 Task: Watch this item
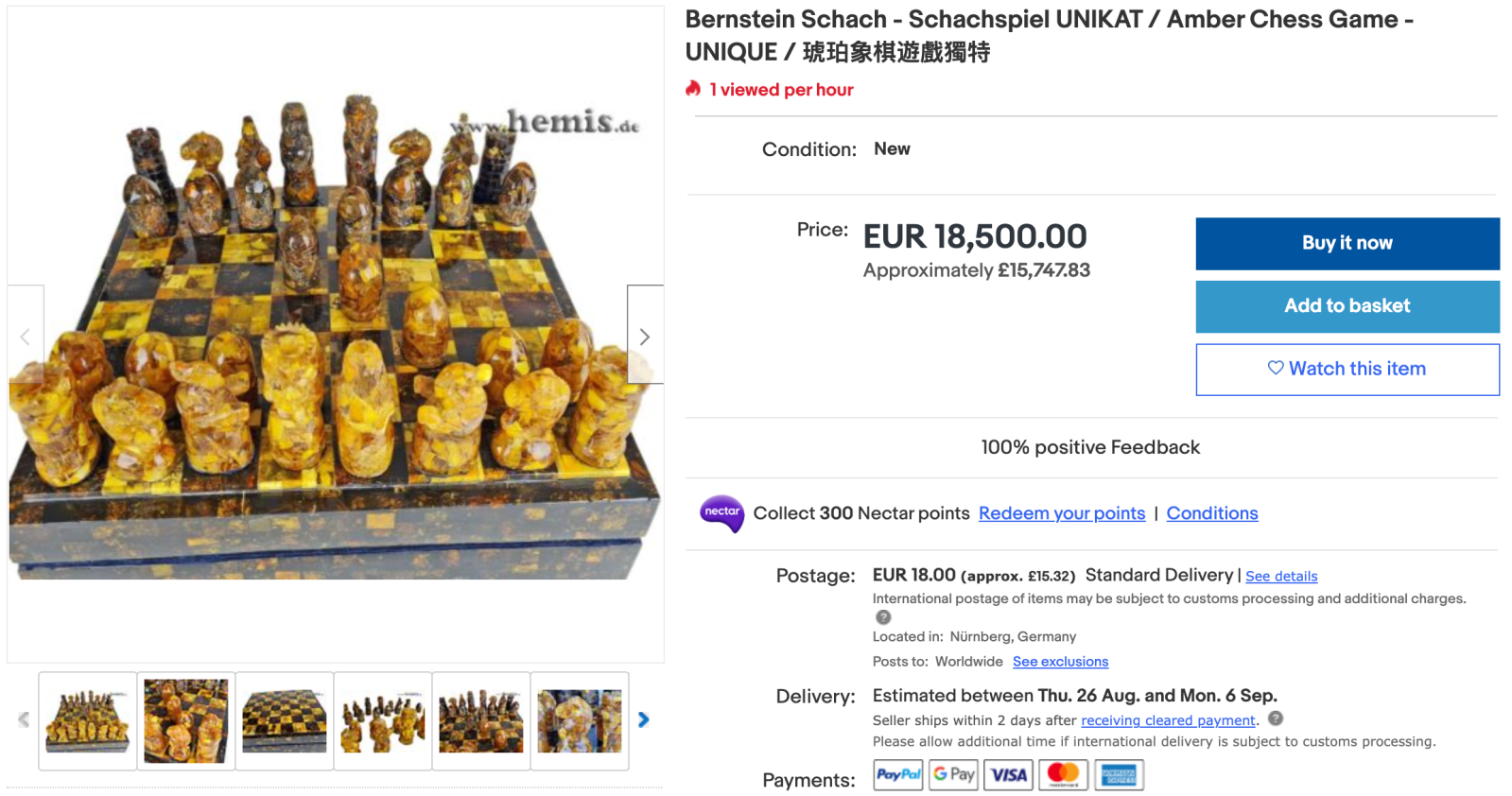[1347, 370]
